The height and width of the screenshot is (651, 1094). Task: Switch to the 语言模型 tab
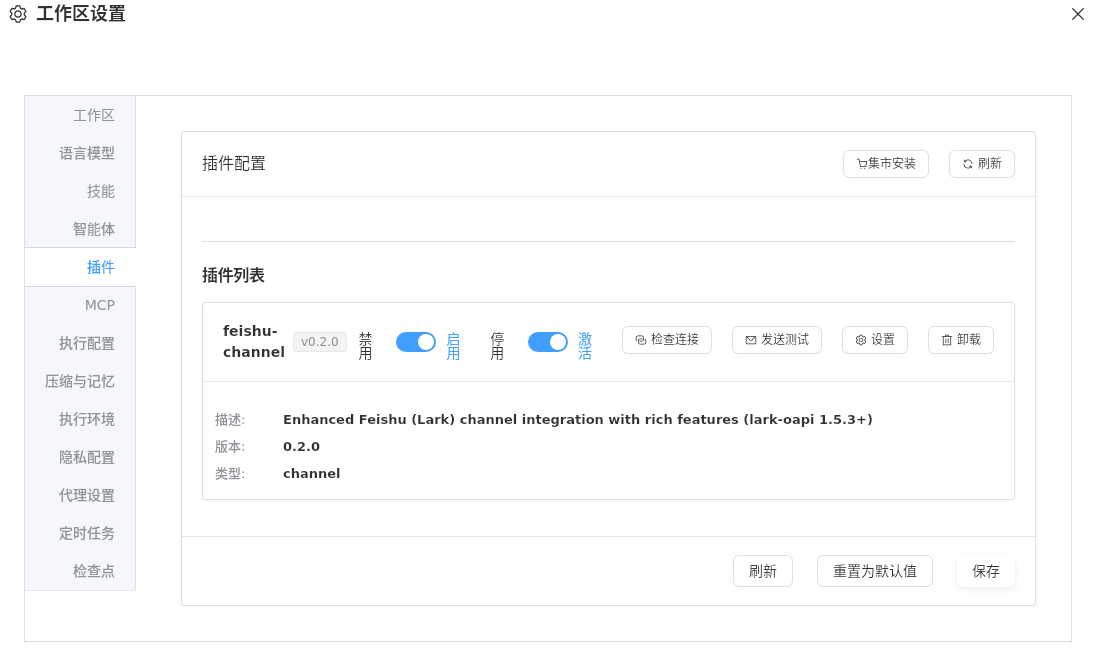click(86, 153)
